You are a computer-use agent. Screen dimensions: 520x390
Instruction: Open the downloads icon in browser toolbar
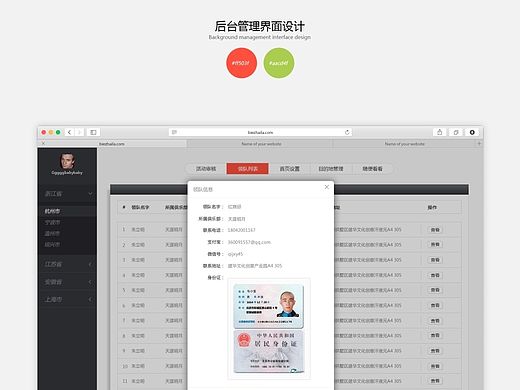(472, 132)
